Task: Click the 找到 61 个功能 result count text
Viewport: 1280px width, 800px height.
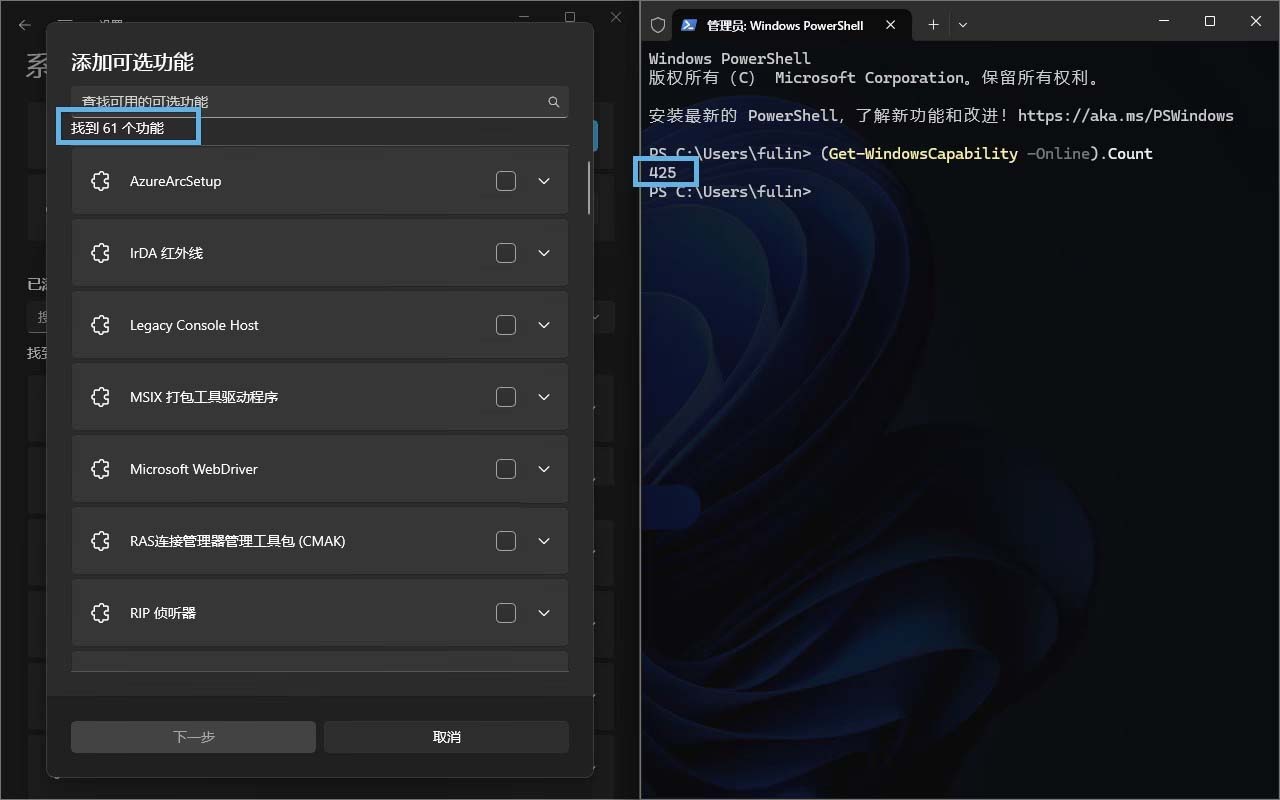Action: (x=117, y=128)
